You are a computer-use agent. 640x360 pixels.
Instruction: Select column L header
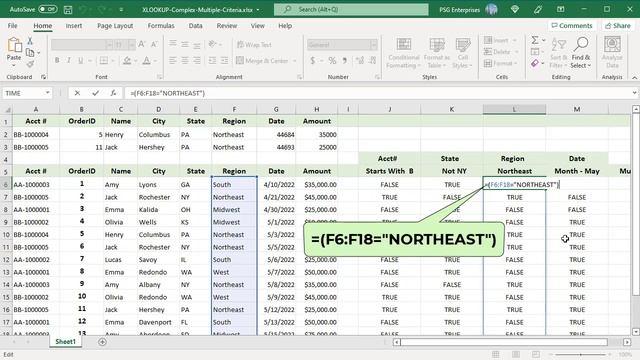514,109
